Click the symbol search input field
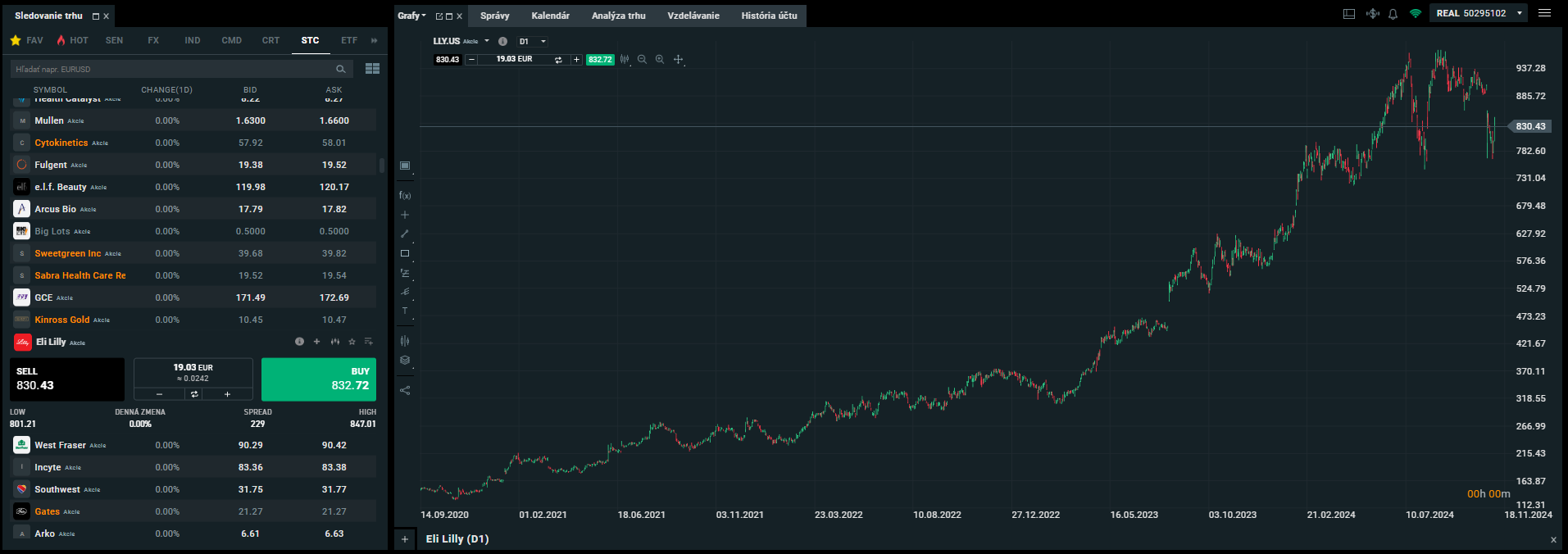The width and height of the screenshot is (1568, 554). pyautogui.click(x=172, y=69)
